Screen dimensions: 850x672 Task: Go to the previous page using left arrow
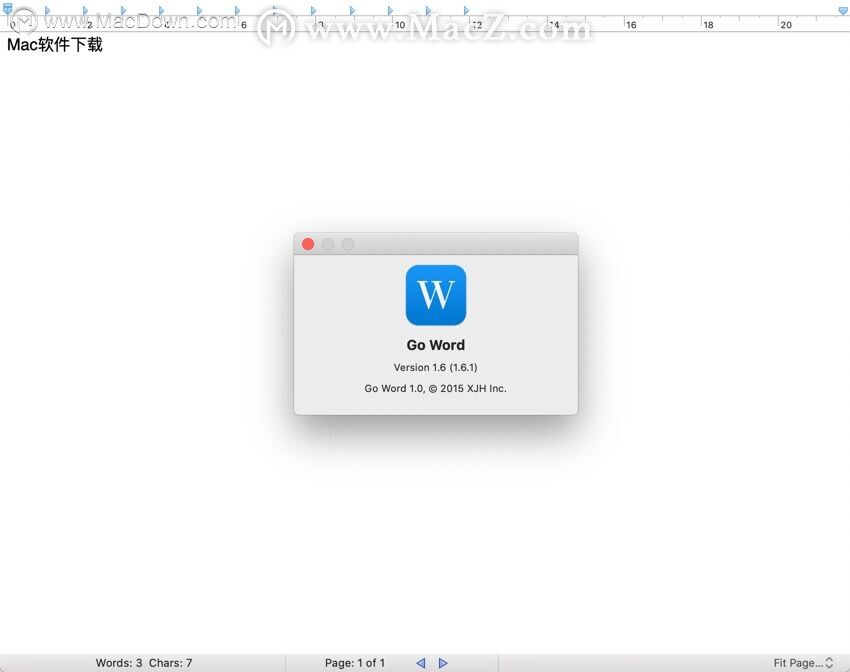pos(421,663)
